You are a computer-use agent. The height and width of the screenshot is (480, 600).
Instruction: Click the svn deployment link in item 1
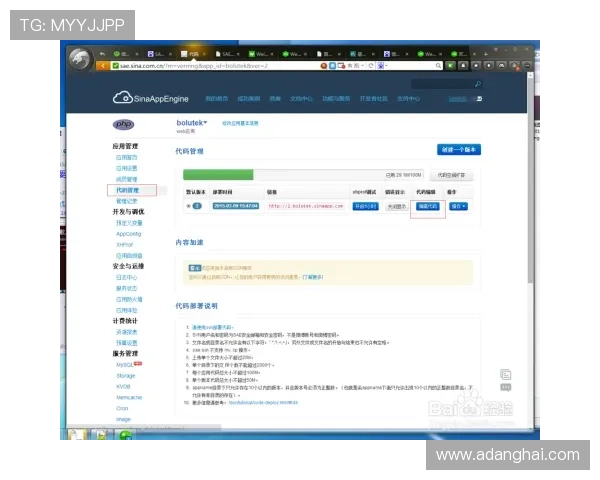(x=212, y=327)
